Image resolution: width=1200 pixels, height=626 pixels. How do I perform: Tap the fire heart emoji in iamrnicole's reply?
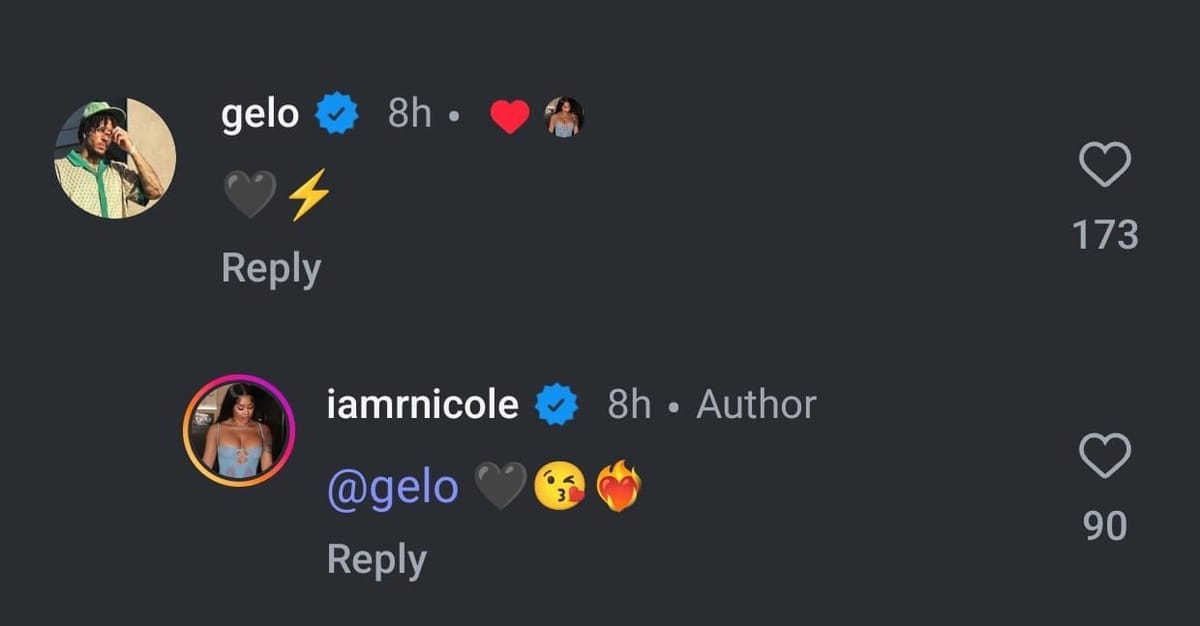point(620,485)
